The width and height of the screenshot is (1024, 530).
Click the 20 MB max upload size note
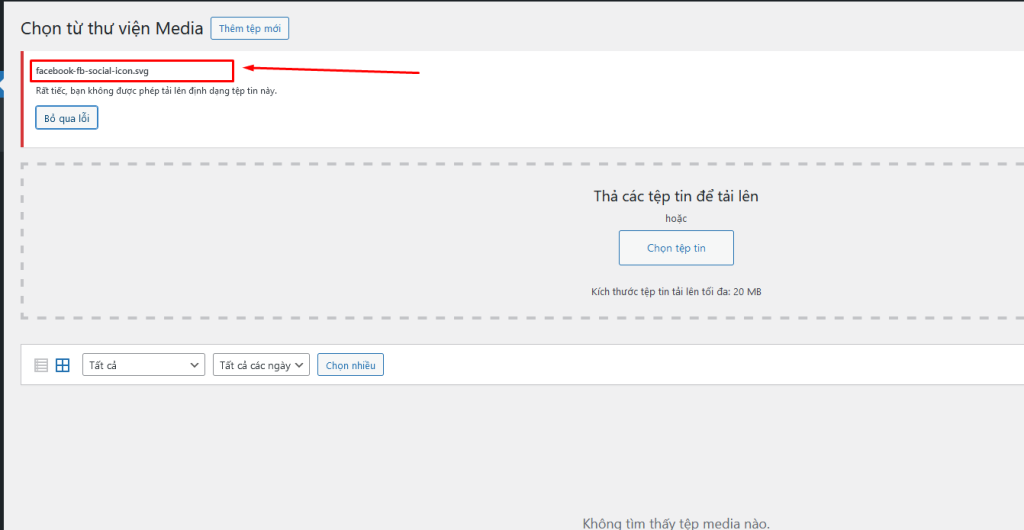click(x=676, y=292)
